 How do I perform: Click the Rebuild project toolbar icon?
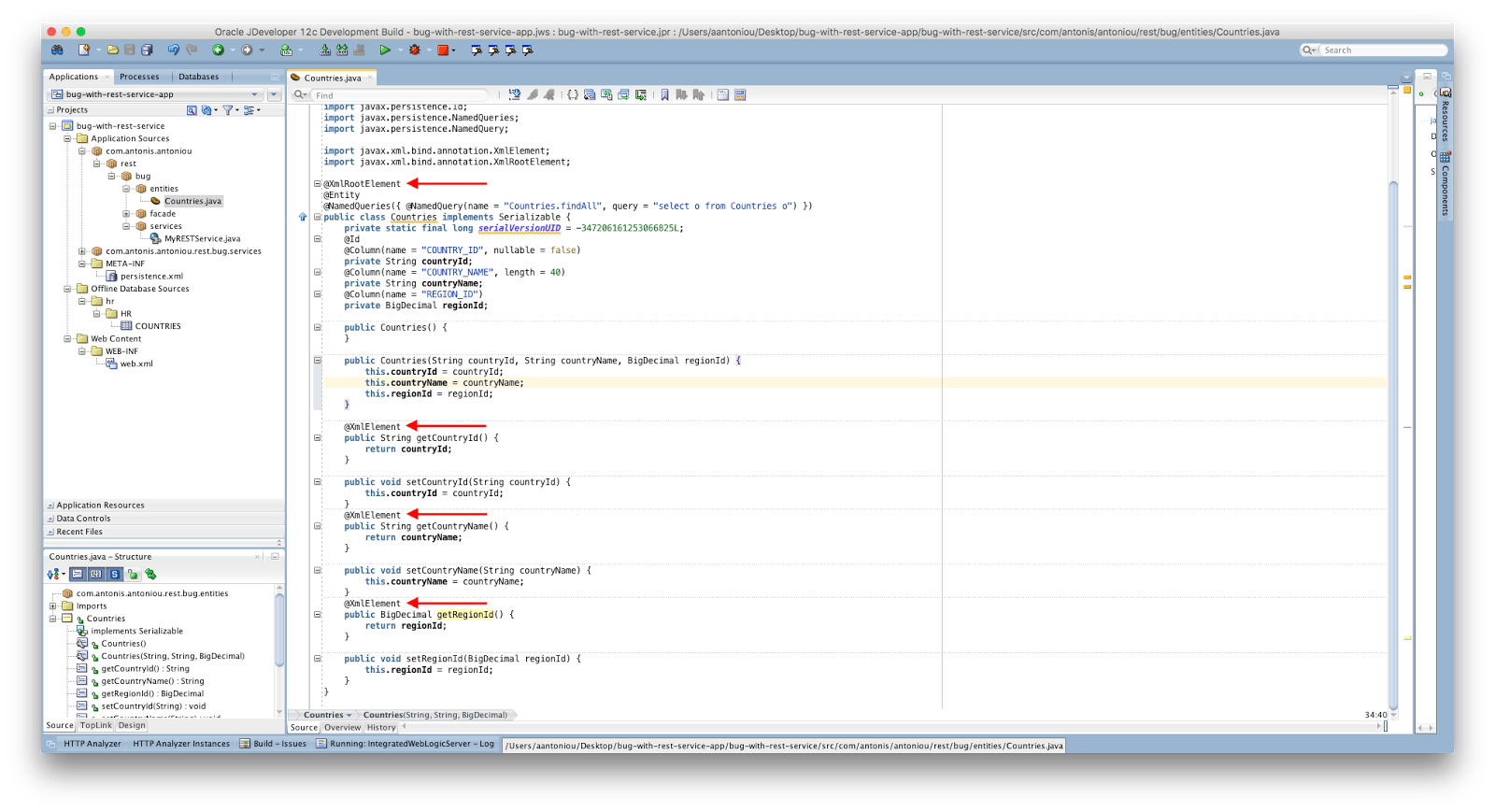tap(342, 50)
